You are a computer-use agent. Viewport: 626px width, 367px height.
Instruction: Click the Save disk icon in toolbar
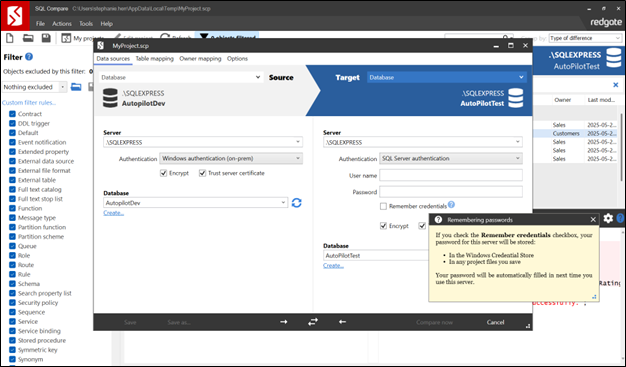pos(46,38)
